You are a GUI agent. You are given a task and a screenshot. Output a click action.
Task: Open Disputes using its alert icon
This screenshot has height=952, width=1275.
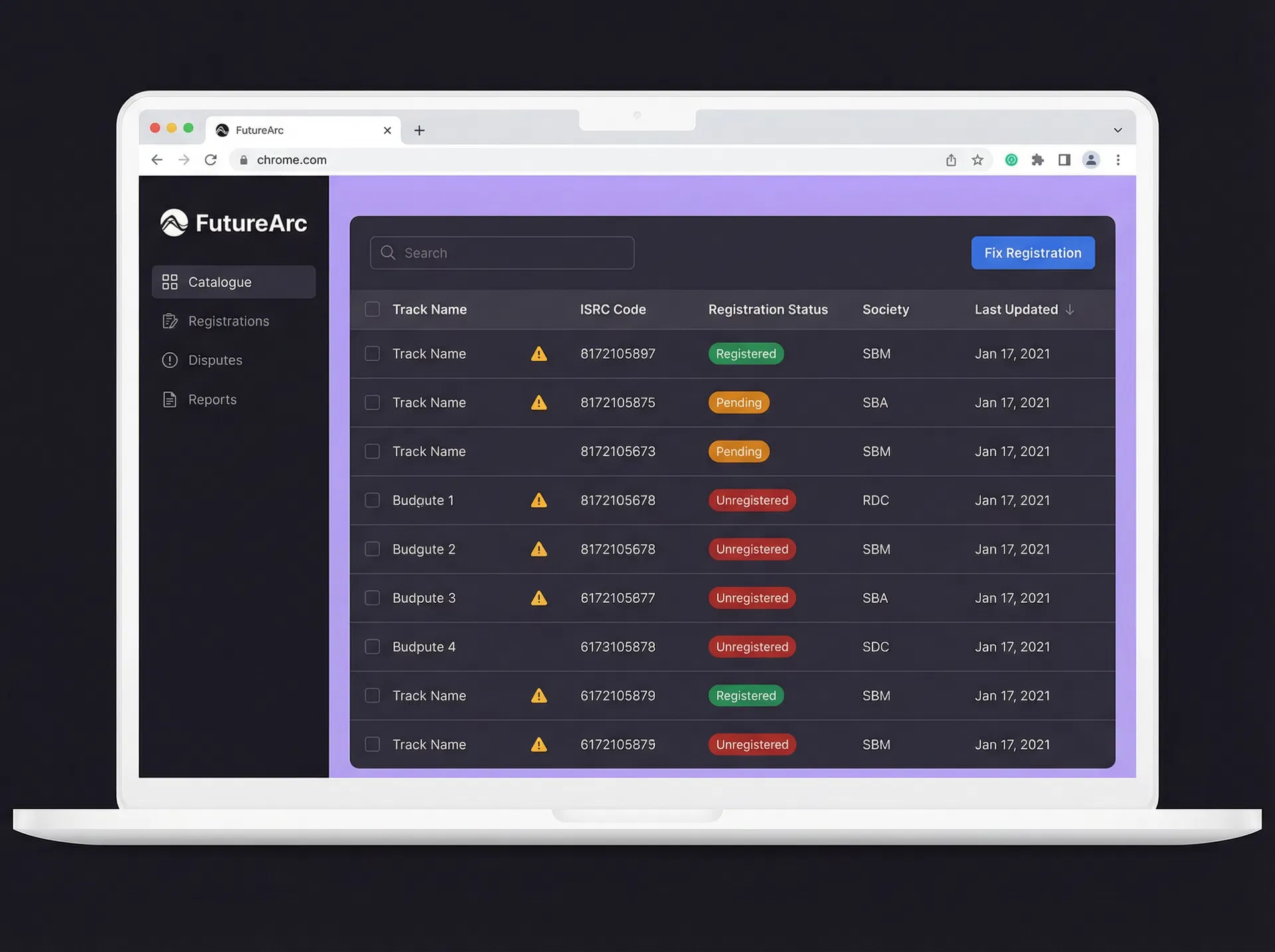point(170,360)
